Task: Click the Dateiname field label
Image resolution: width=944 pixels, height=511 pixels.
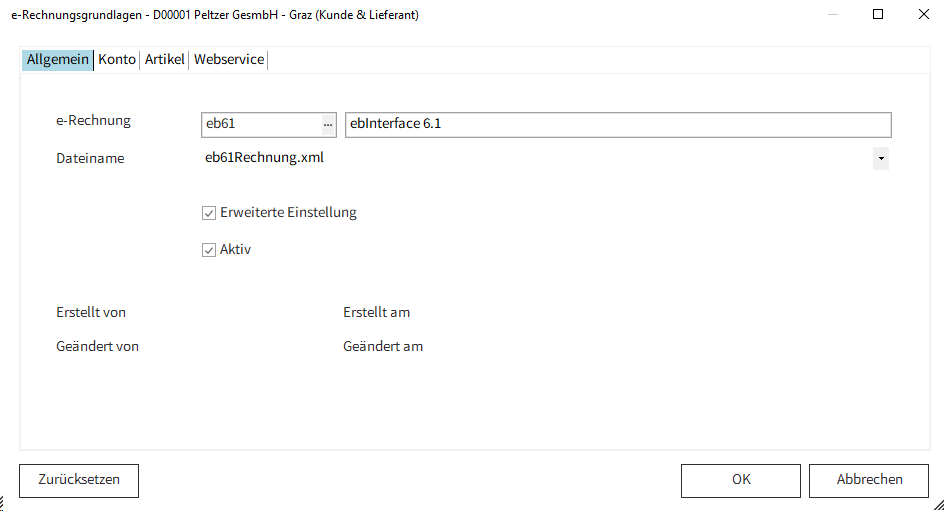Action: tap(90, 158)
